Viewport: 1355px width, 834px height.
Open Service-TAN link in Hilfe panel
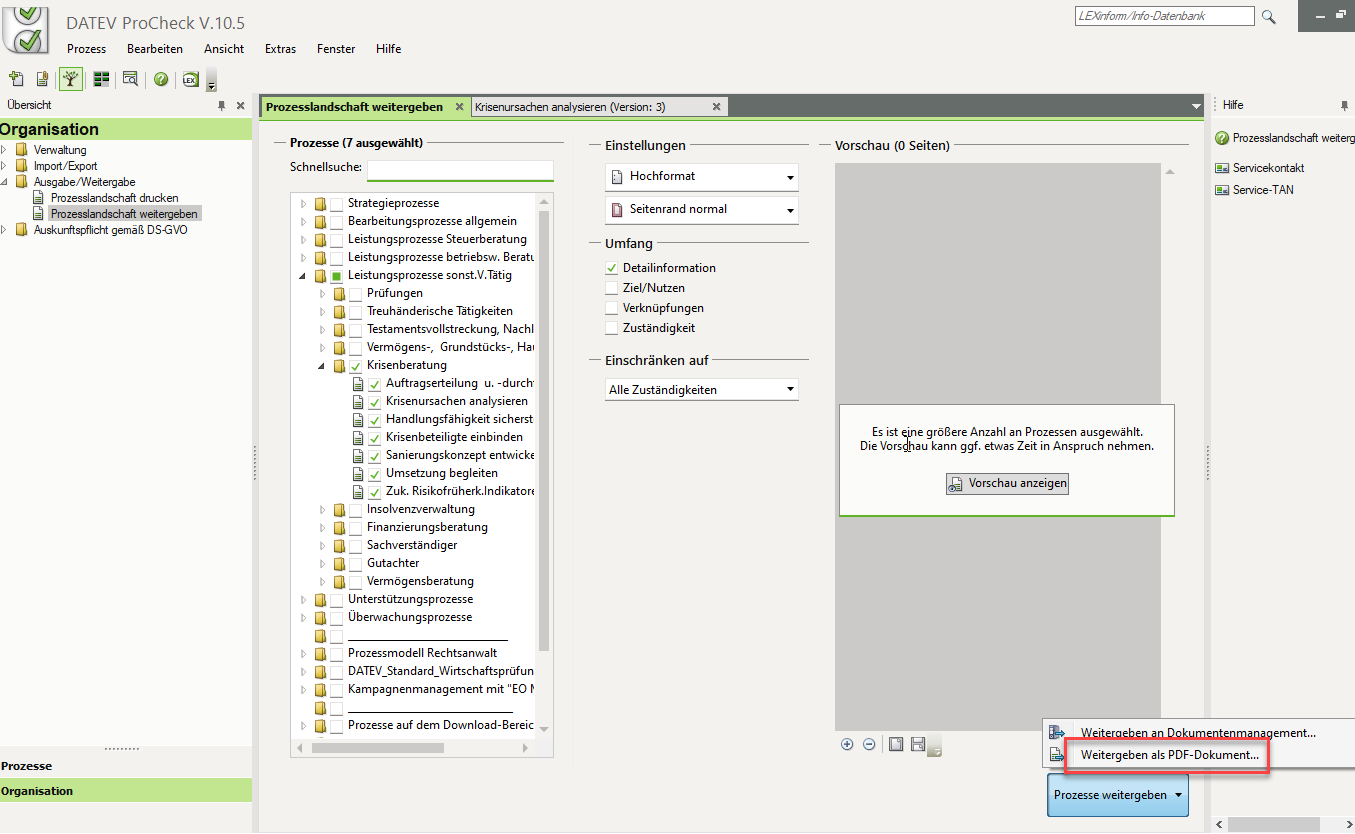[x=1263, y=190]
